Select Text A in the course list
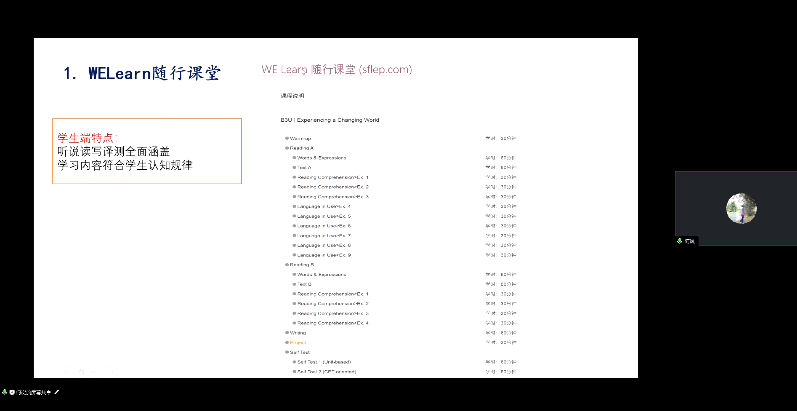This screenshot has height=411, width=797. 304,167
